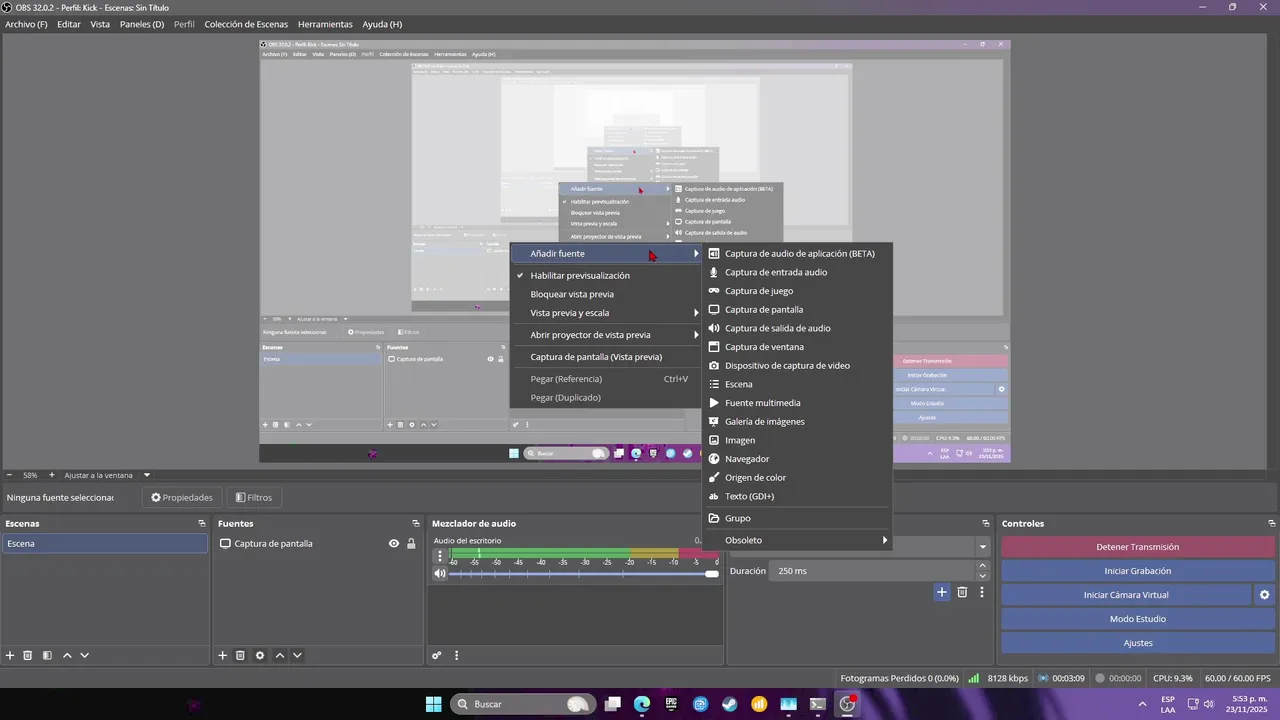Image resolution: width=1280 pixels, height=720 pixels.
Task: Click Iniciar Grabación button
Action: 1138,571
